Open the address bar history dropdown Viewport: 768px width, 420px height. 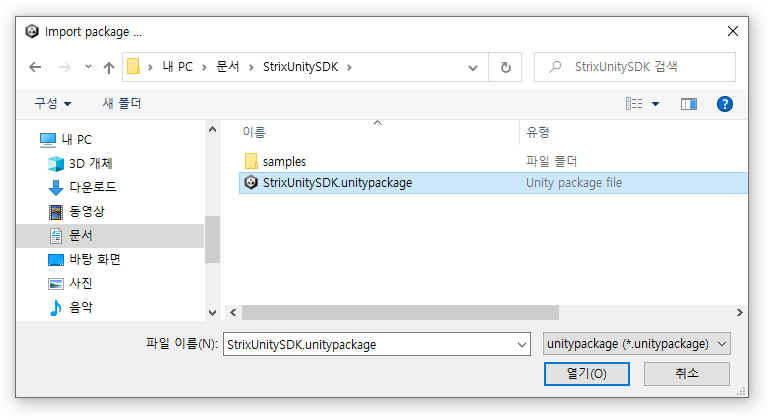473,68
